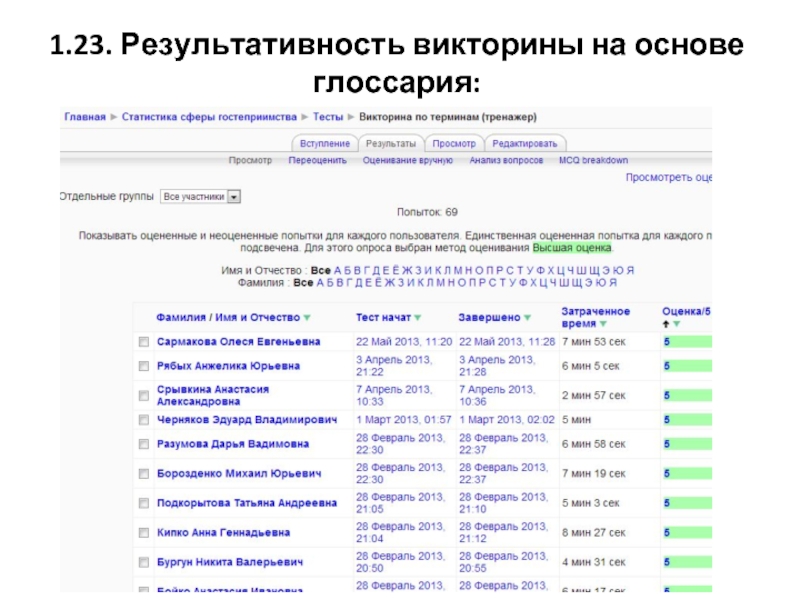Click green arrow beside Затраченное время

(x=604, y=324)
